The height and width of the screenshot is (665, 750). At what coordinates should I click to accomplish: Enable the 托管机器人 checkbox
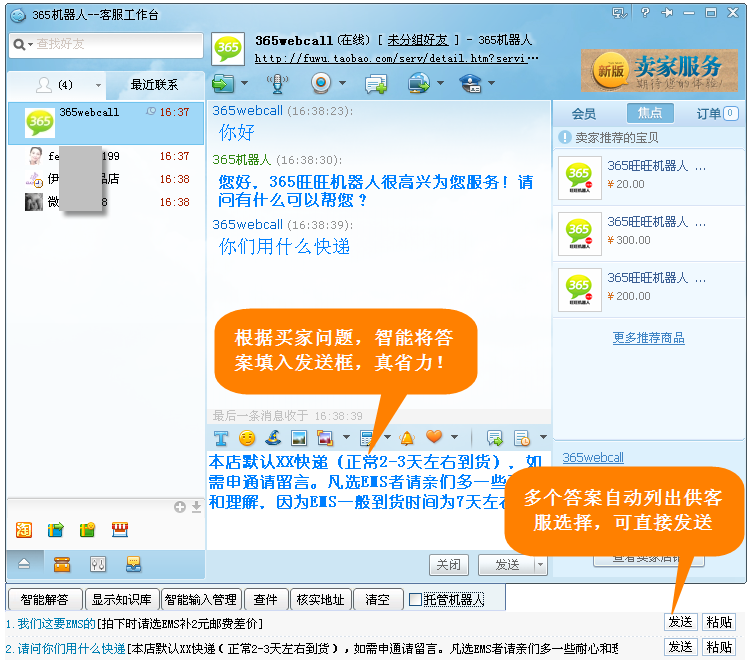pos(415,599)
